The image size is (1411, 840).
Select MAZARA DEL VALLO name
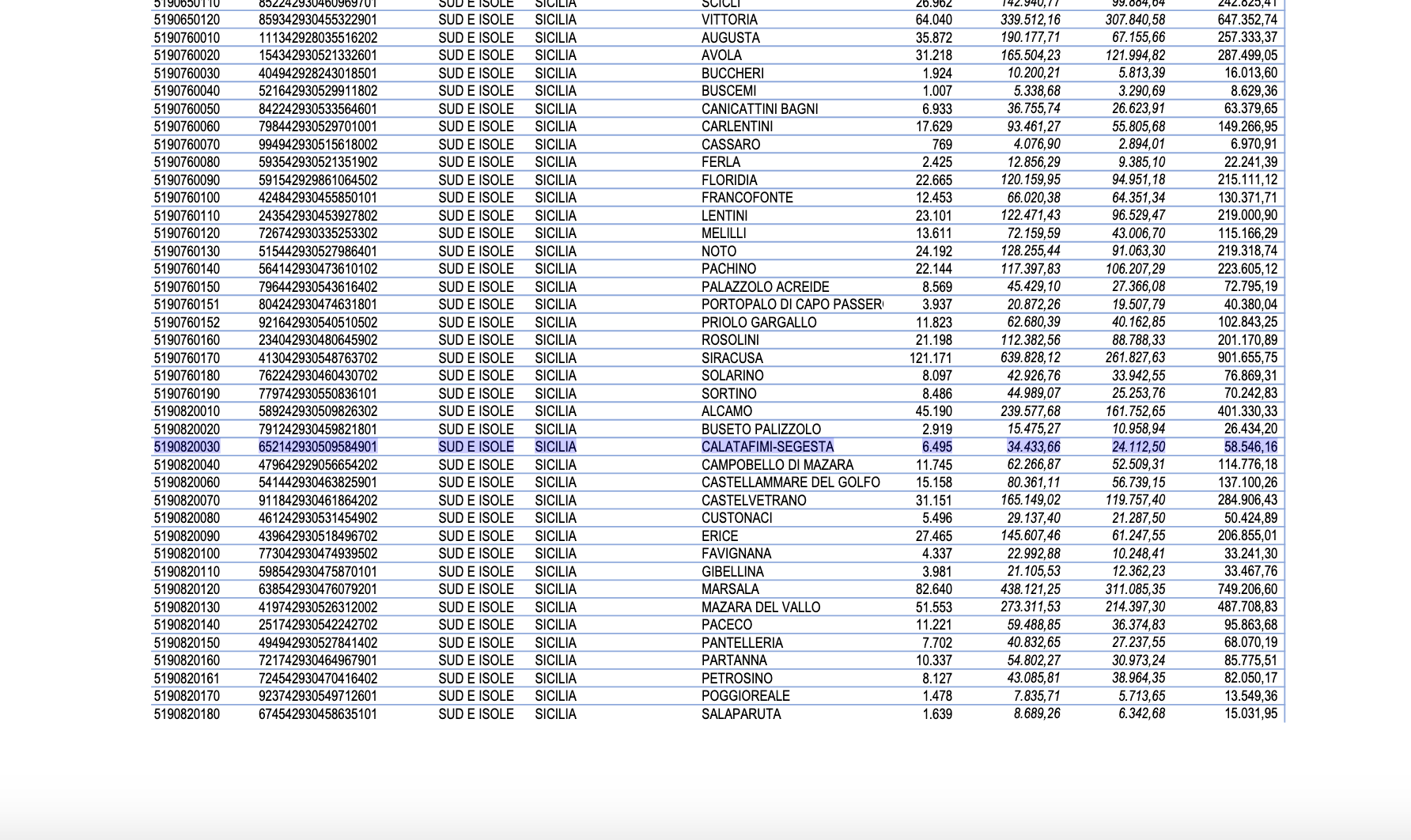pos(761,607)
